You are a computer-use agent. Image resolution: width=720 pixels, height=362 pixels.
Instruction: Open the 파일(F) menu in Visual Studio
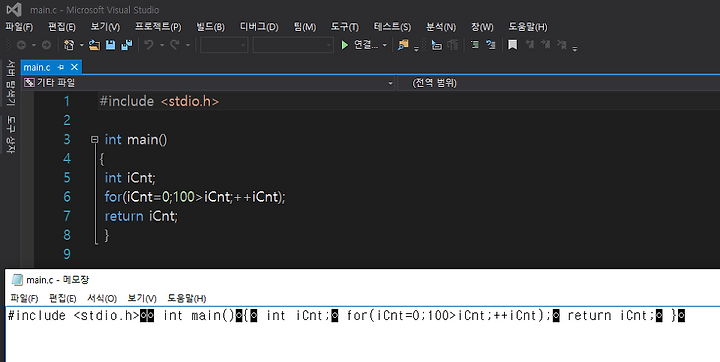(x=19, y=27)
